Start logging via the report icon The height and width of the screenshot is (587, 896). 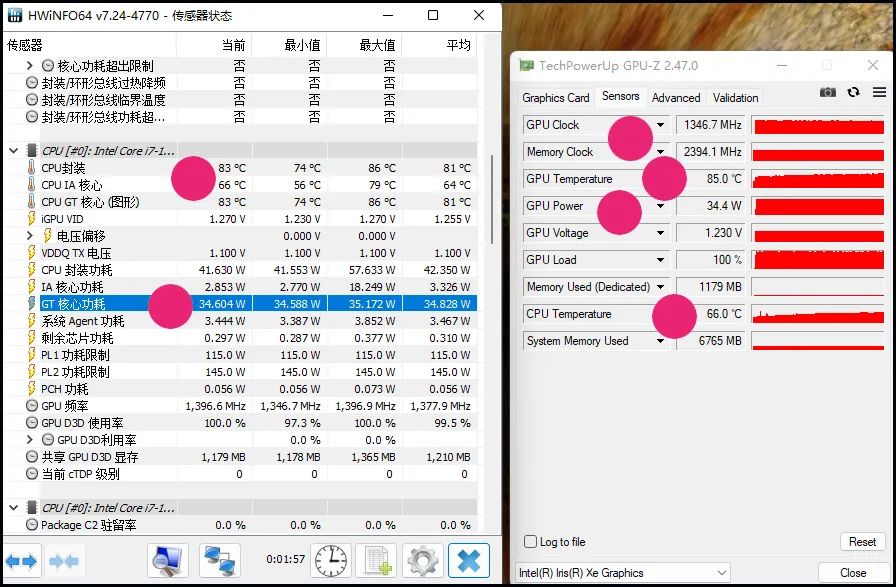pyautogui.click(x=377, y=561)
